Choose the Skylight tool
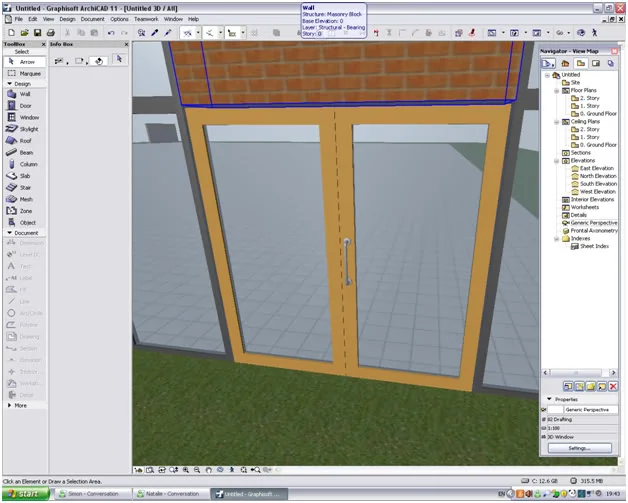The image size is (628, 503). (24, 129)
